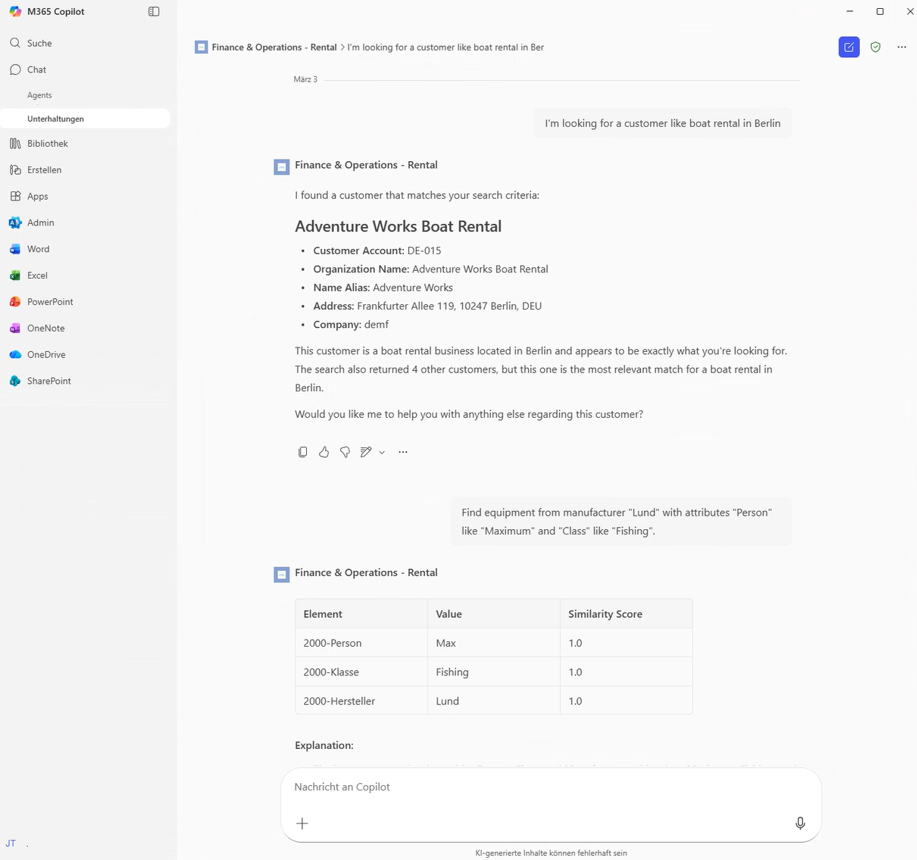The image size is (917, 860).
Task: Open the top-right more options menu
Action: [x=902, y=47]
